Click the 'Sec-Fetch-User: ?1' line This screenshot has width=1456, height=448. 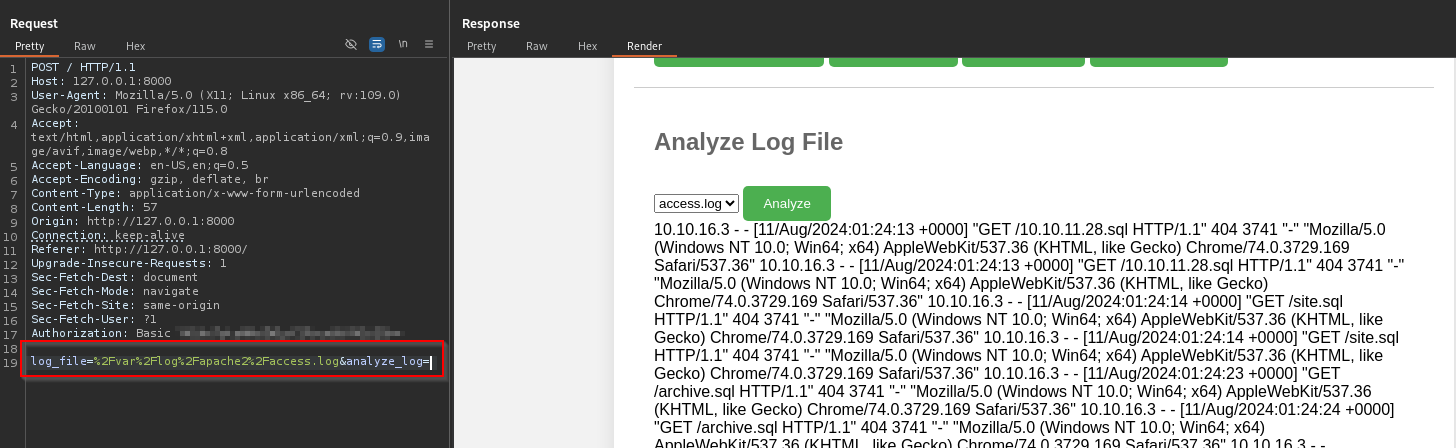(93, 319)
